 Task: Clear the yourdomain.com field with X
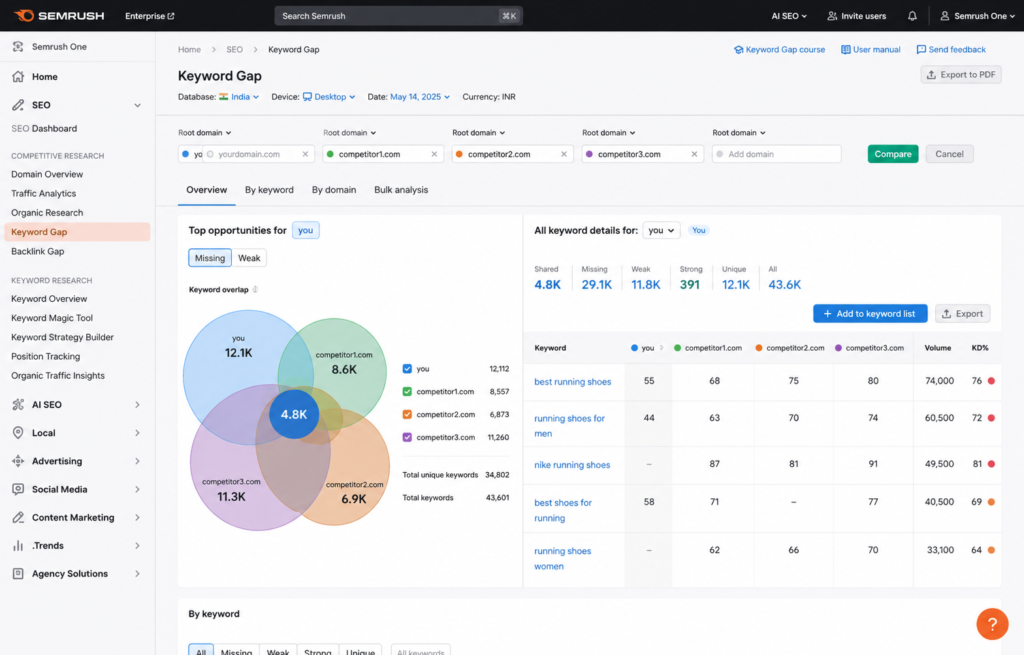click(x=305, y=154)
